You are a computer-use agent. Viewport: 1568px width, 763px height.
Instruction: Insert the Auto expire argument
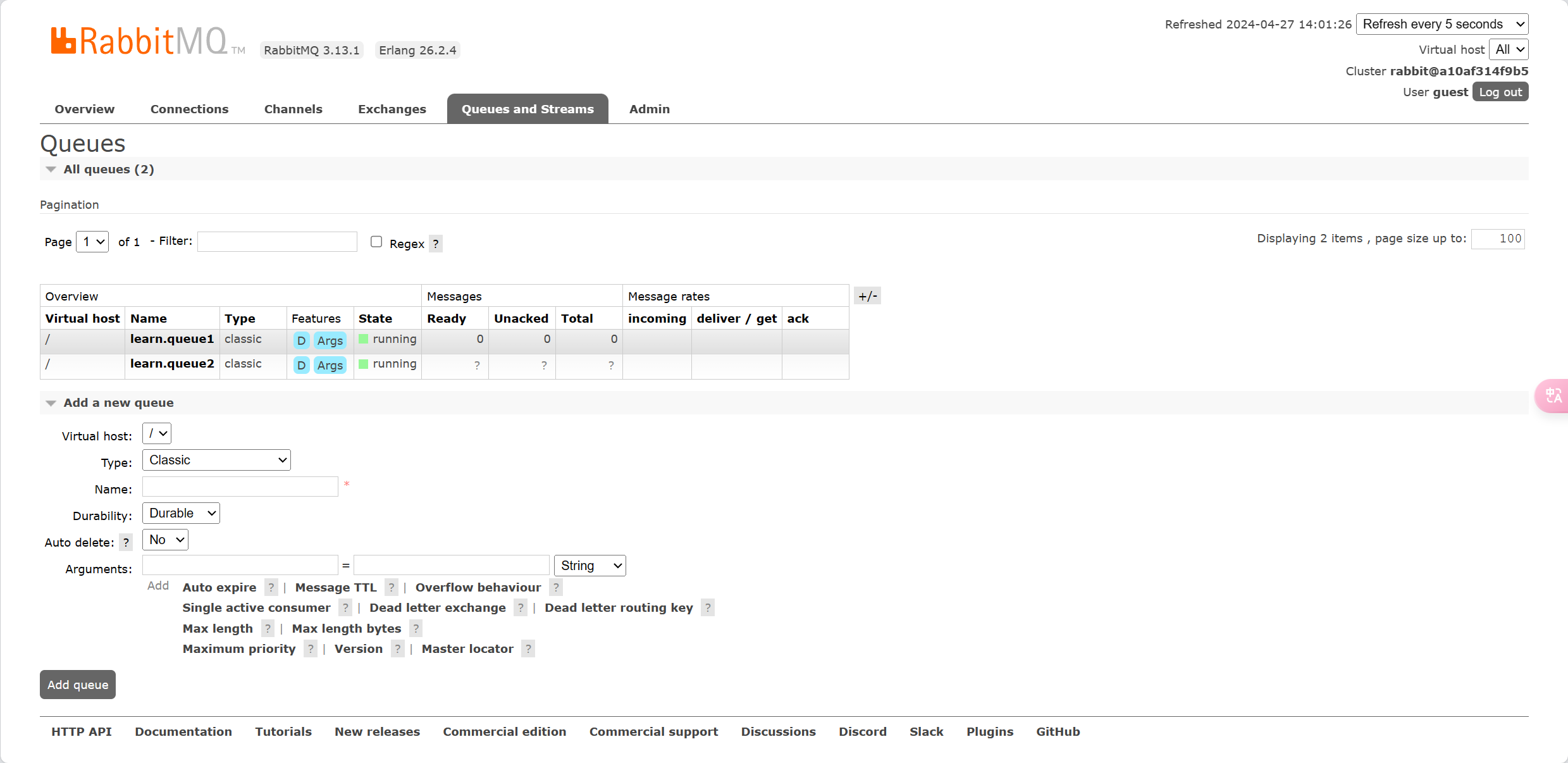219,587
